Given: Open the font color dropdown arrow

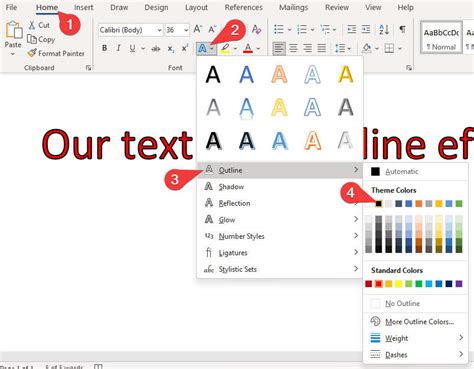Looking at the screenshot, I should pyautogui.click(x=258, y=49).
